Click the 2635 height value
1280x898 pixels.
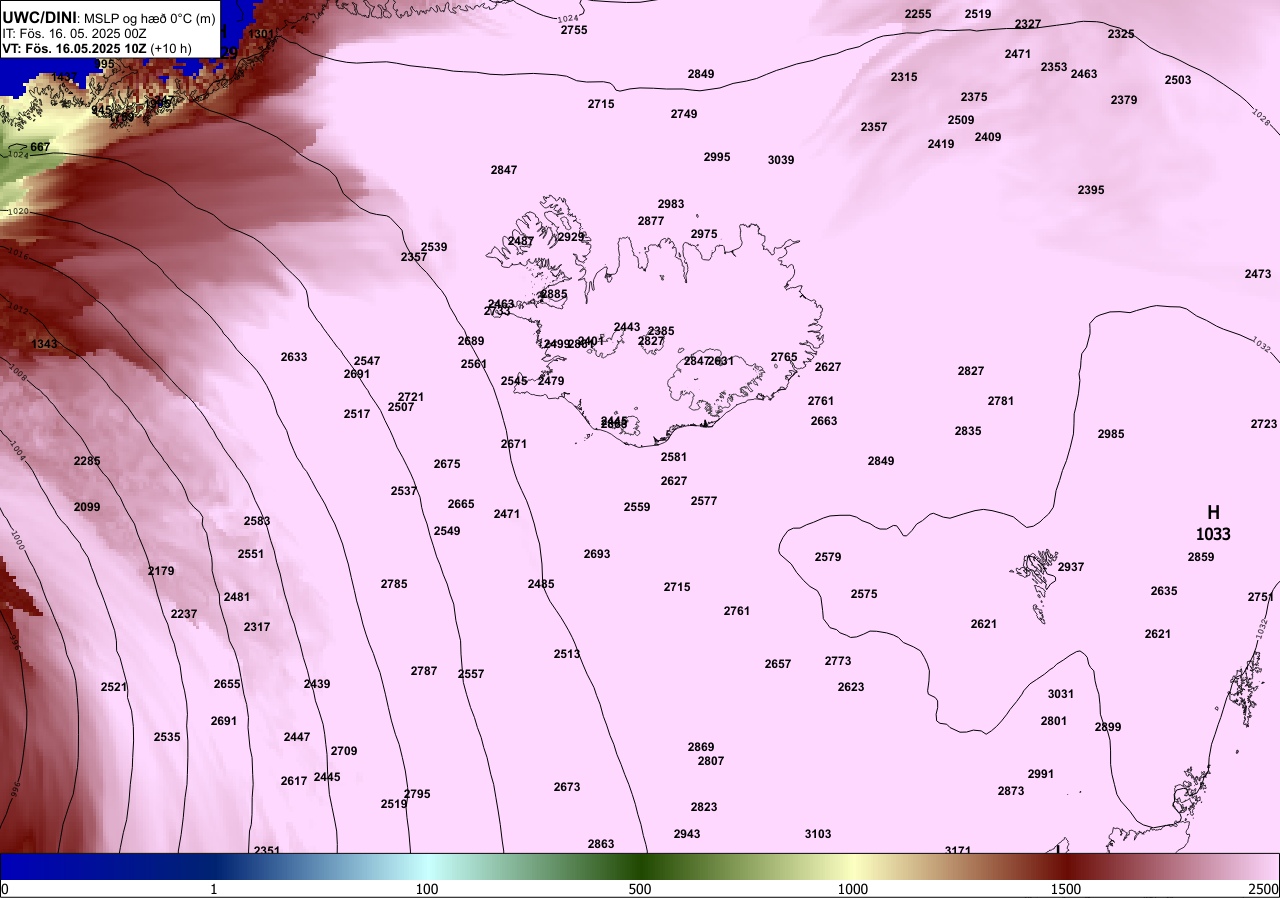coord(1164,591)
